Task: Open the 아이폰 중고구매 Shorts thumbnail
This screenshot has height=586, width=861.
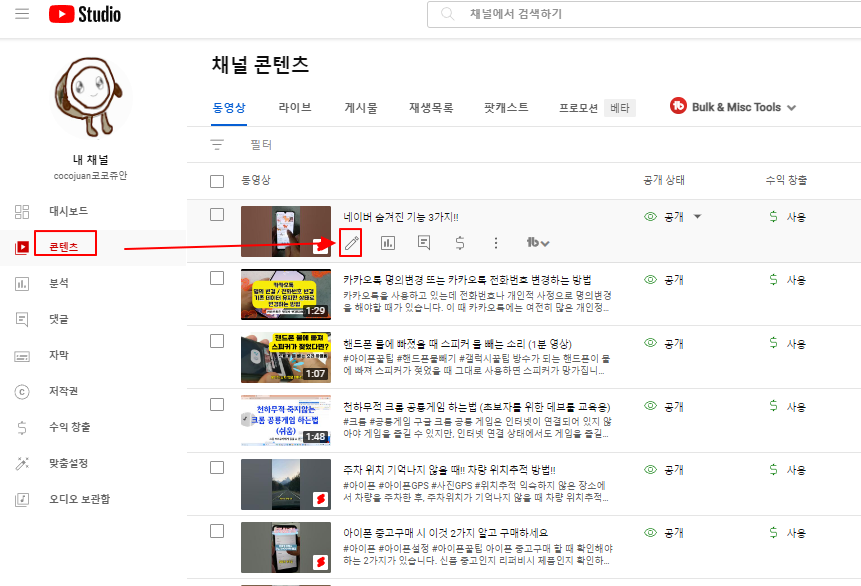Action: [286, 548]
